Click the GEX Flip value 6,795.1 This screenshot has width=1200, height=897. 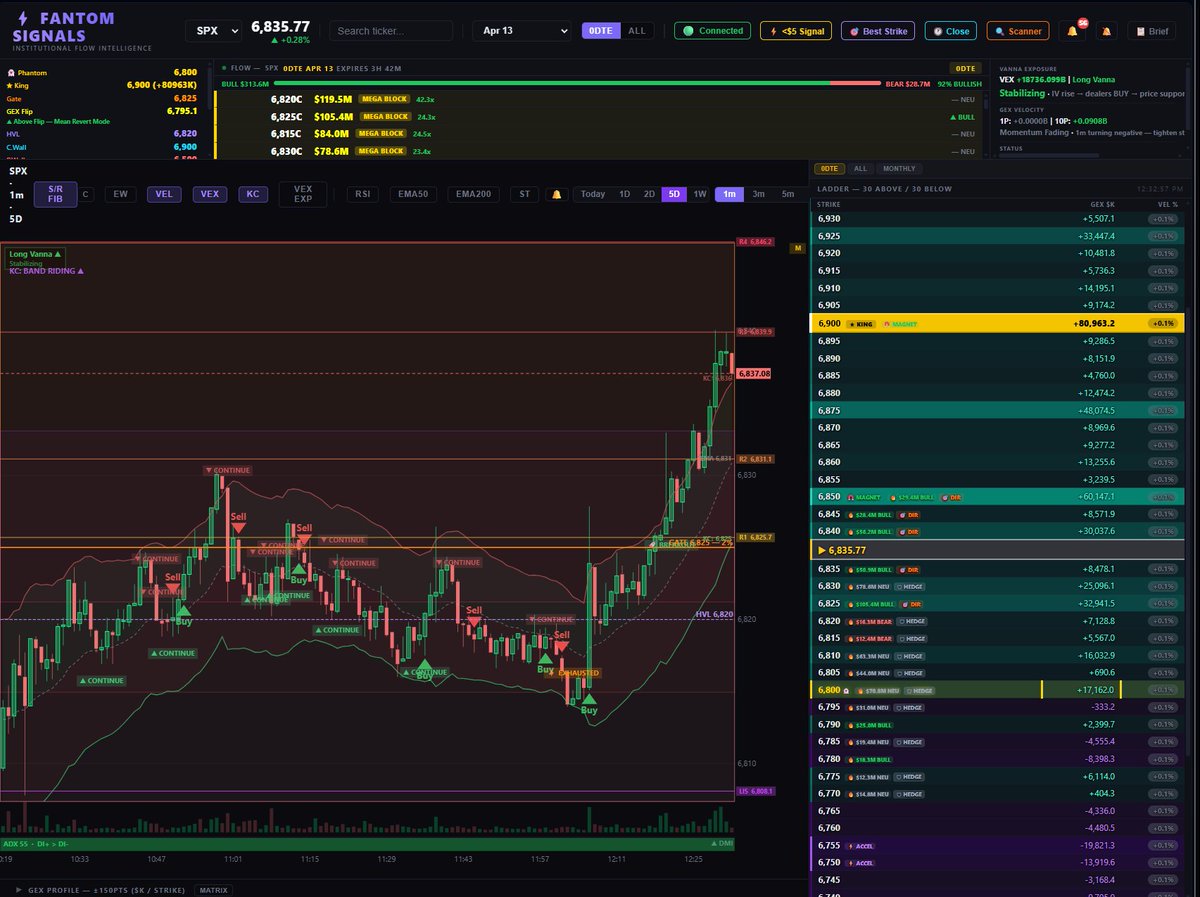tap(182, 111)
